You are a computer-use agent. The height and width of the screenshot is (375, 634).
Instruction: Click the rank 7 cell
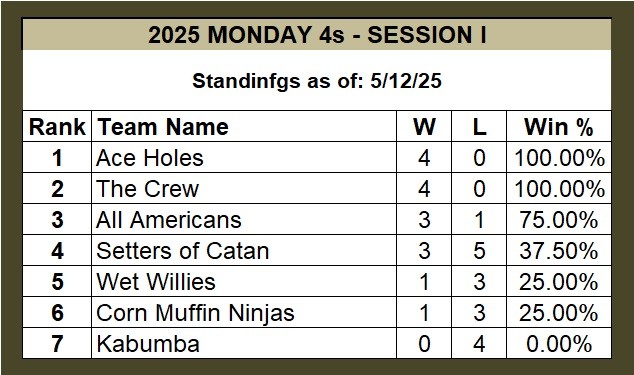pos(57,343)
